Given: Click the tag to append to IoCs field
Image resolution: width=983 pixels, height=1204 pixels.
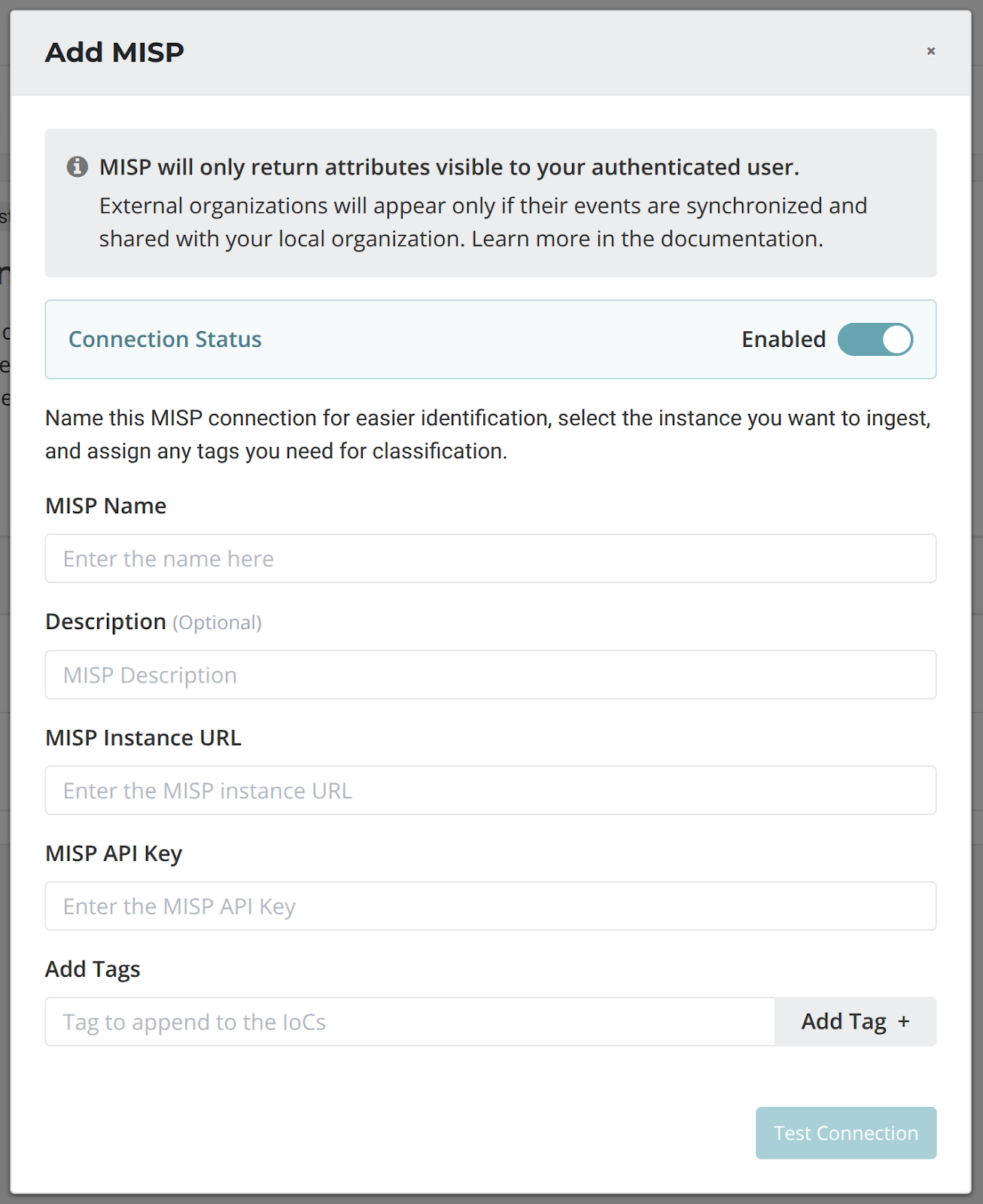Looking at the screenshot, I should pos(409,1022).
